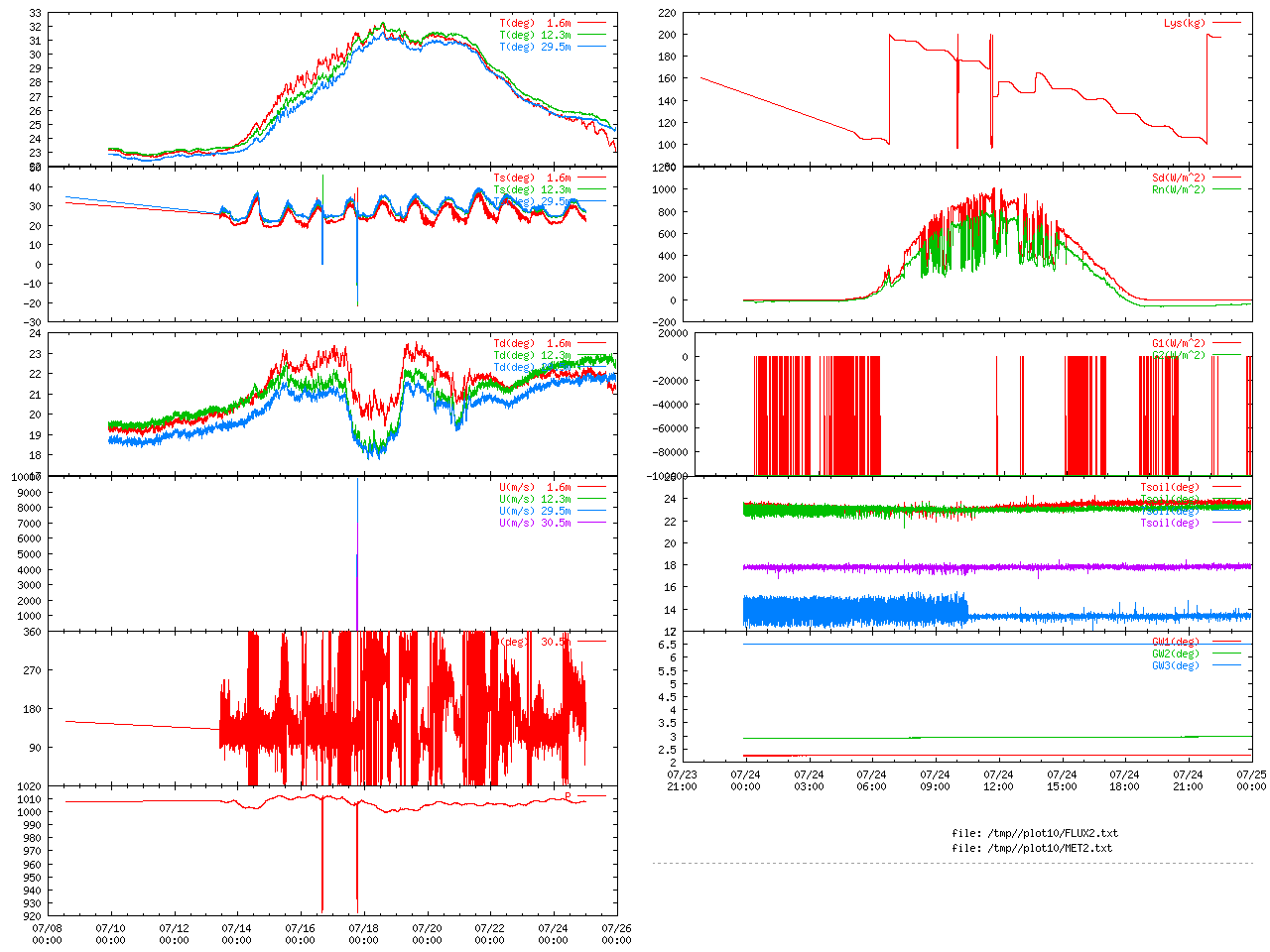Image resolution: width=1270 pixels, height=952 pixels.
Task: Click the "07/10 00:00" x-axis label
Action: [x=110, y=935]
